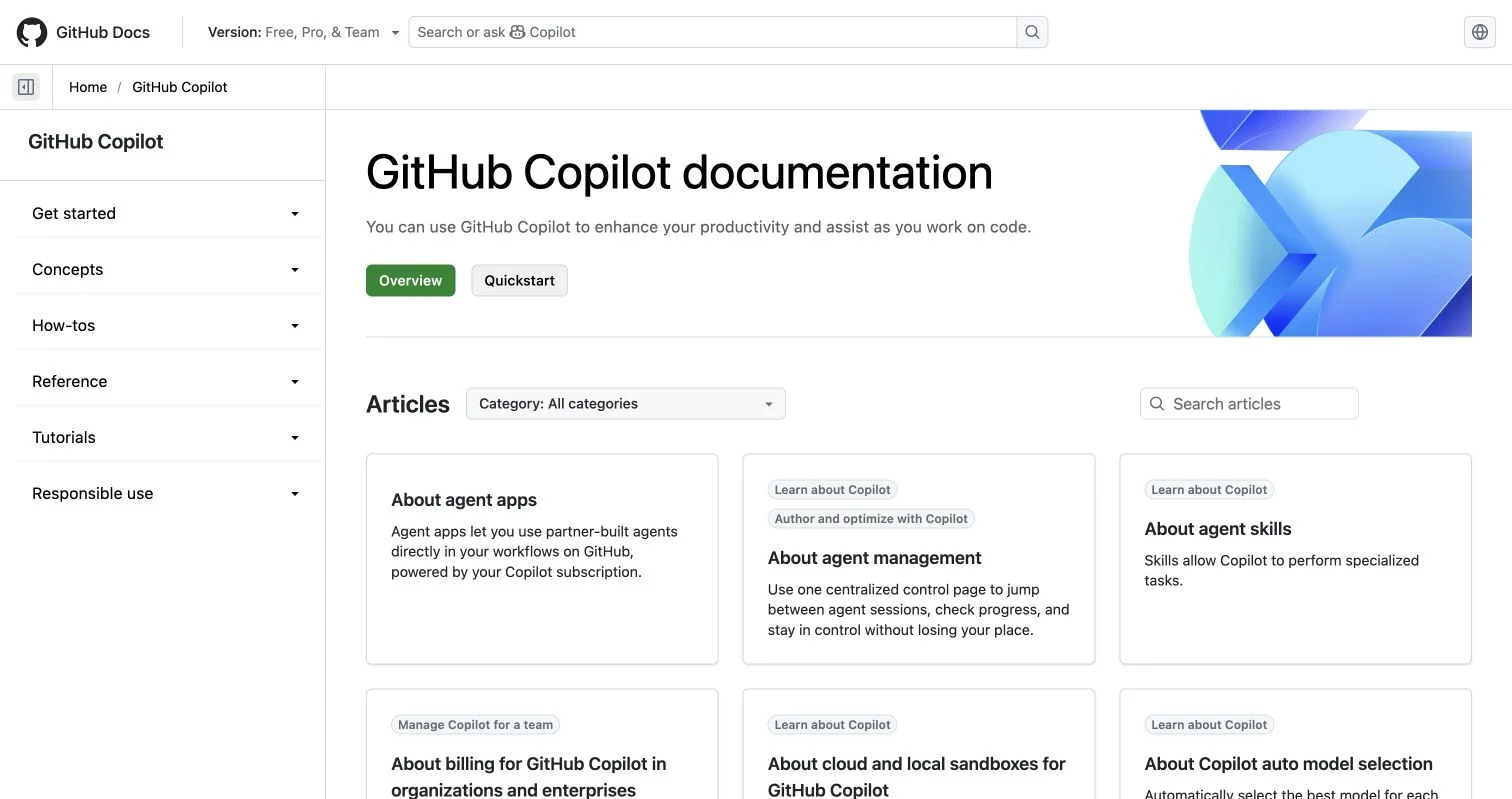Click the 'Use one centralized control page' description

point(919,610)
